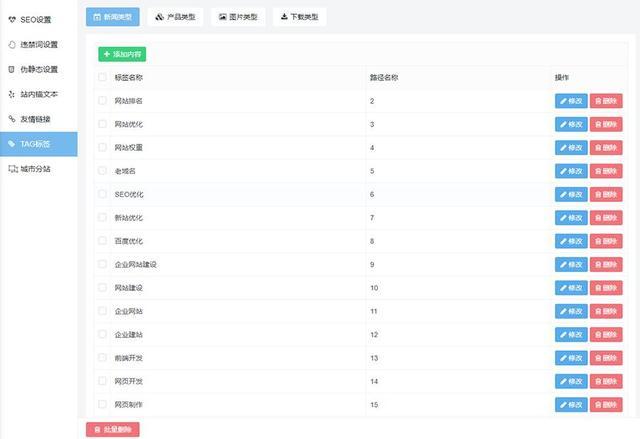
Task: Click 删除 for the 老域名 row
Action: [x=606, y=171]
